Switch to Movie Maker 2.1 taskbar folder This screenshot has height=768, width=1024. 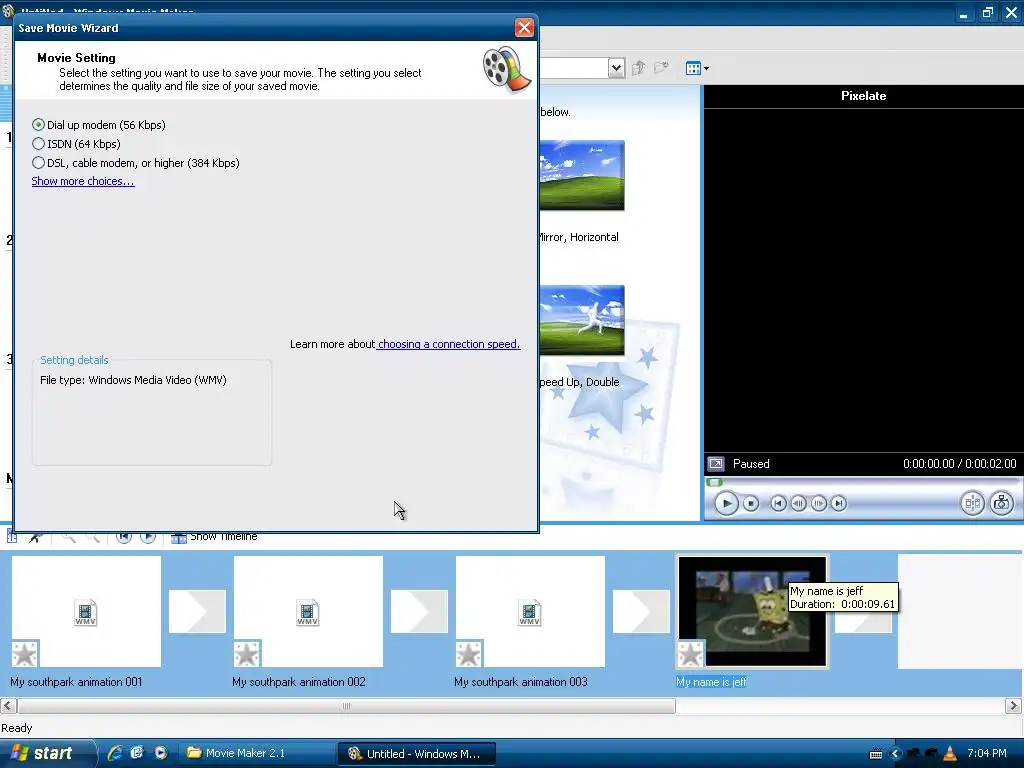257,754
